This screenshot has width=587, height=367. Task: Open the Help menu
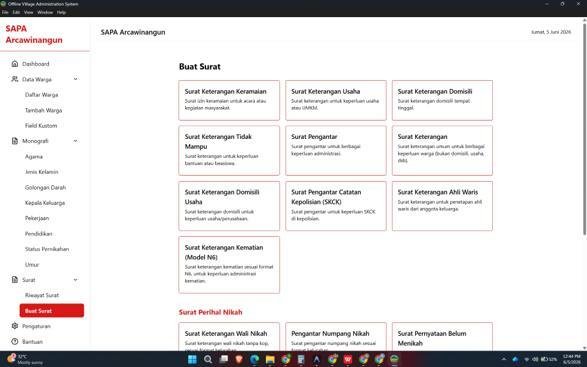[x=61, y=12]
